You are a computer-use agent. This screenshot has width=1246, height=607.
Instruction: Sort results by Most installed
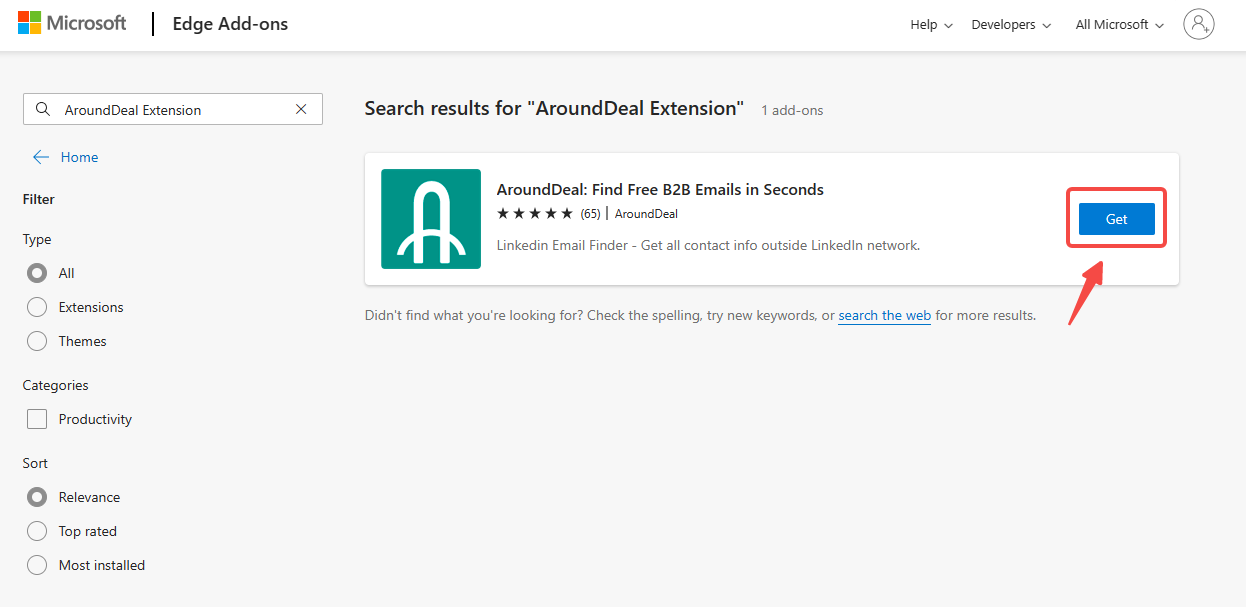pyautogui.click(x=37, y=565)
